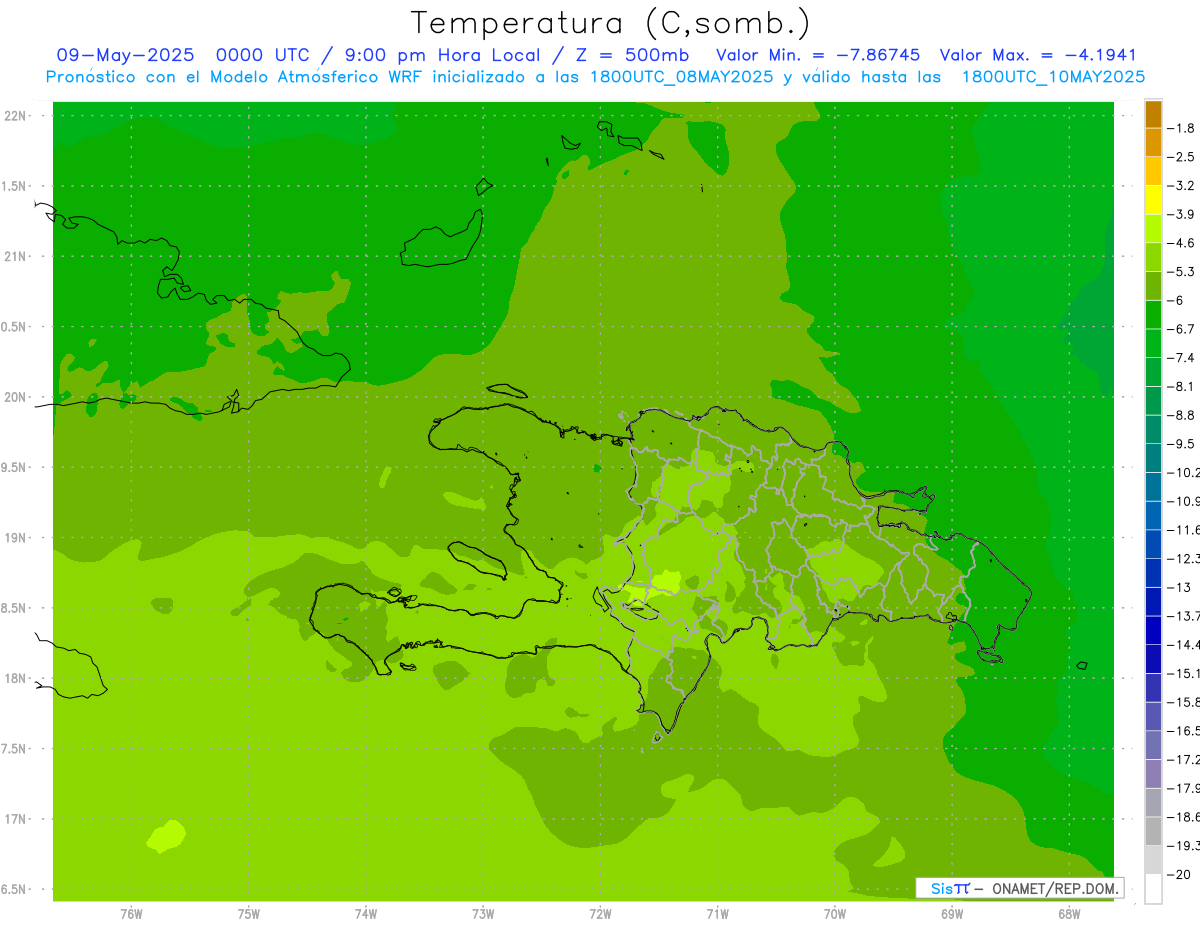Click the '20N' latitude label
The height and width of the screenshot is (927, 1200).
(x=17, y=397)
